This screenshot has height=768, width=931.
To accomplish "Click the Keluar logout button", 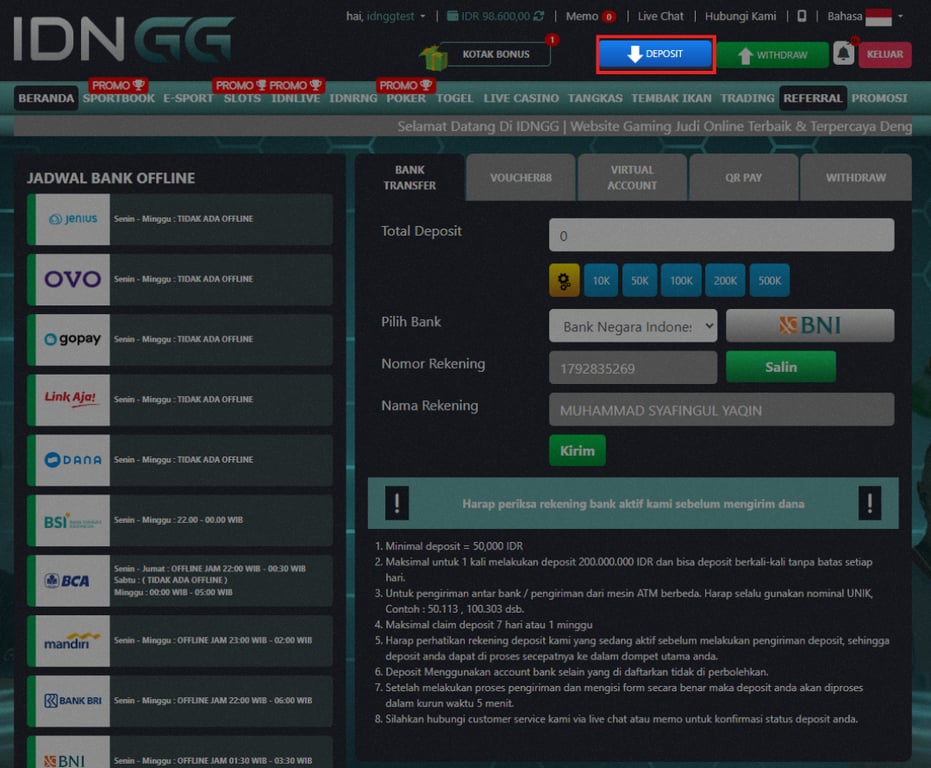I will click(885, 55).
